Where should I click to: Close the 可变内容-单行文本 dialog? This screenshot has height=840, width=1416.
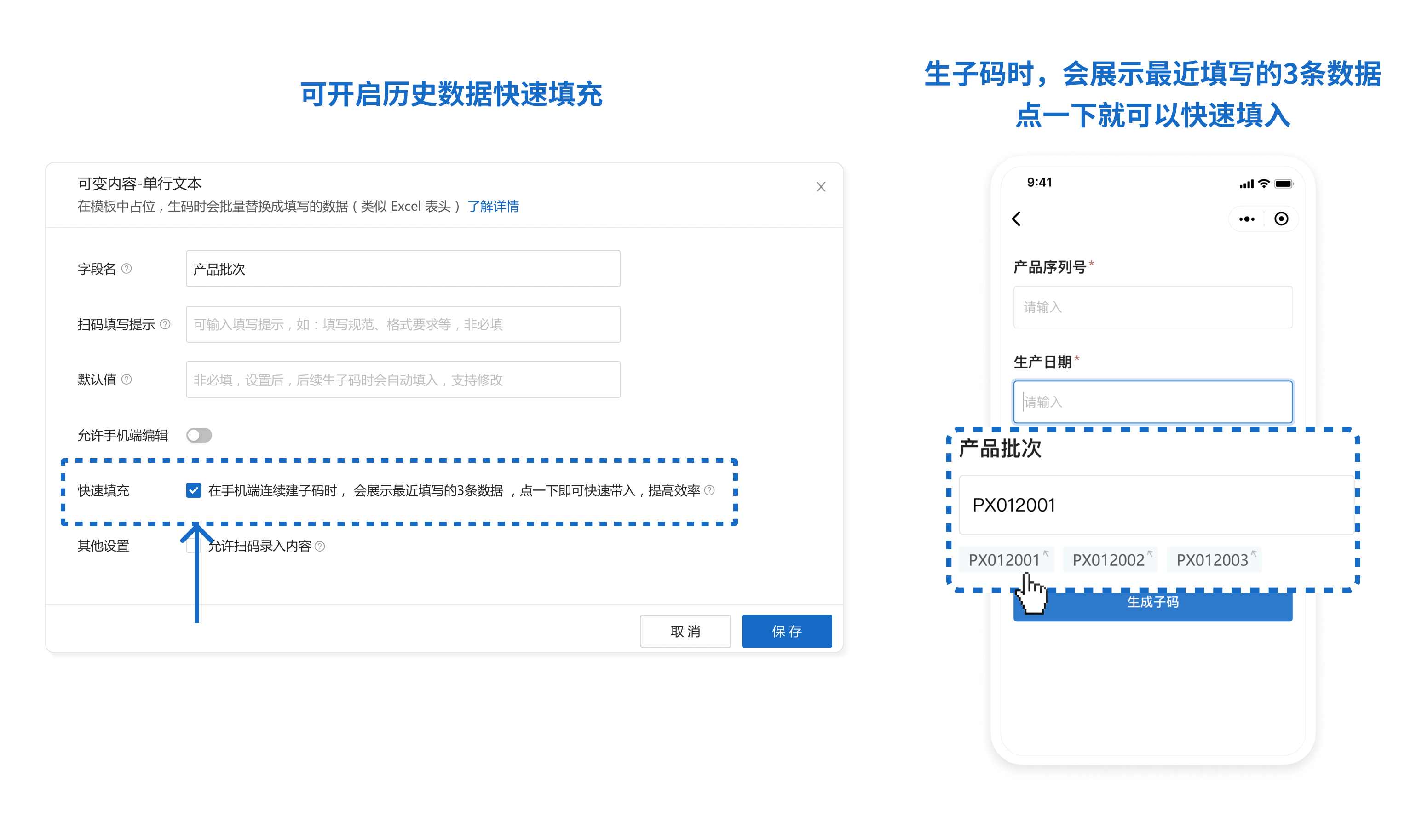(821, 187)
